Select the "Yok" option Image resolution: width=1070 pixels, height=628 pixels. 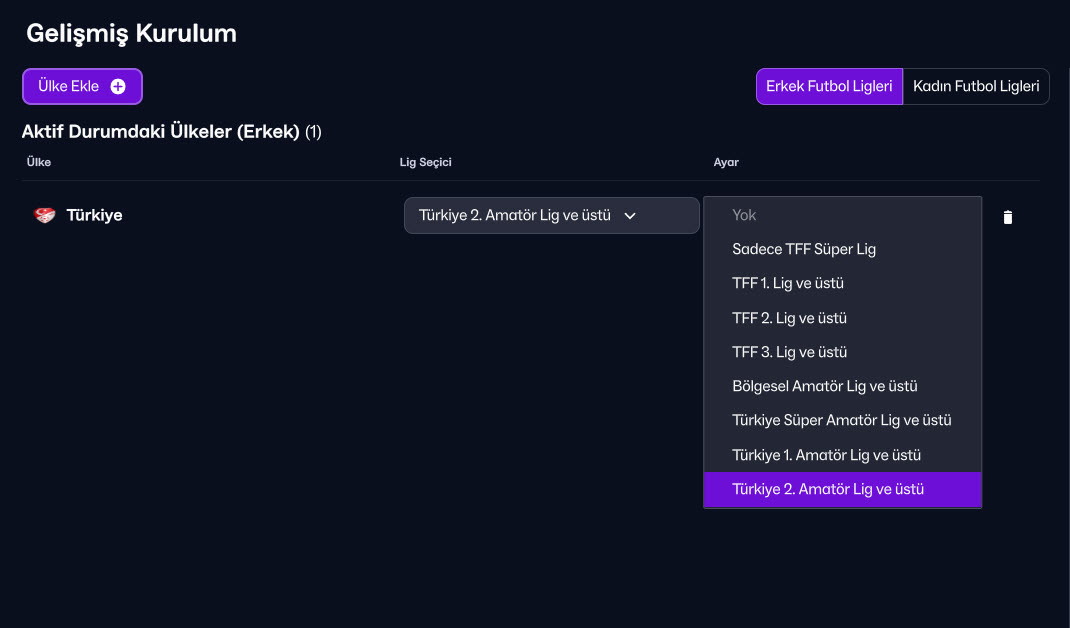coord(744,215)
